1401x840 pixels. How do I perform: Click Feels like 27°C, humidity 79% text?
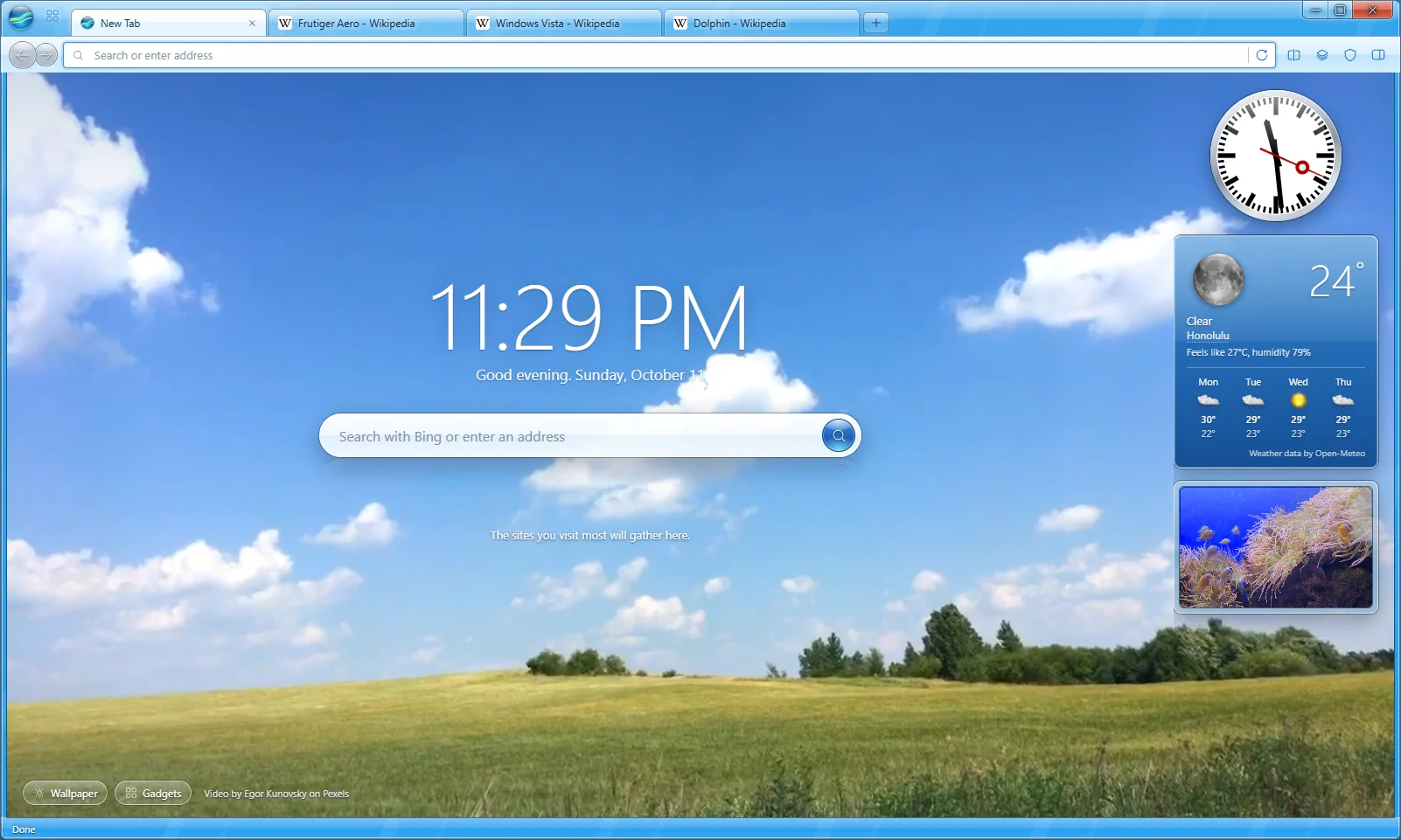[x=1248, y=352]
